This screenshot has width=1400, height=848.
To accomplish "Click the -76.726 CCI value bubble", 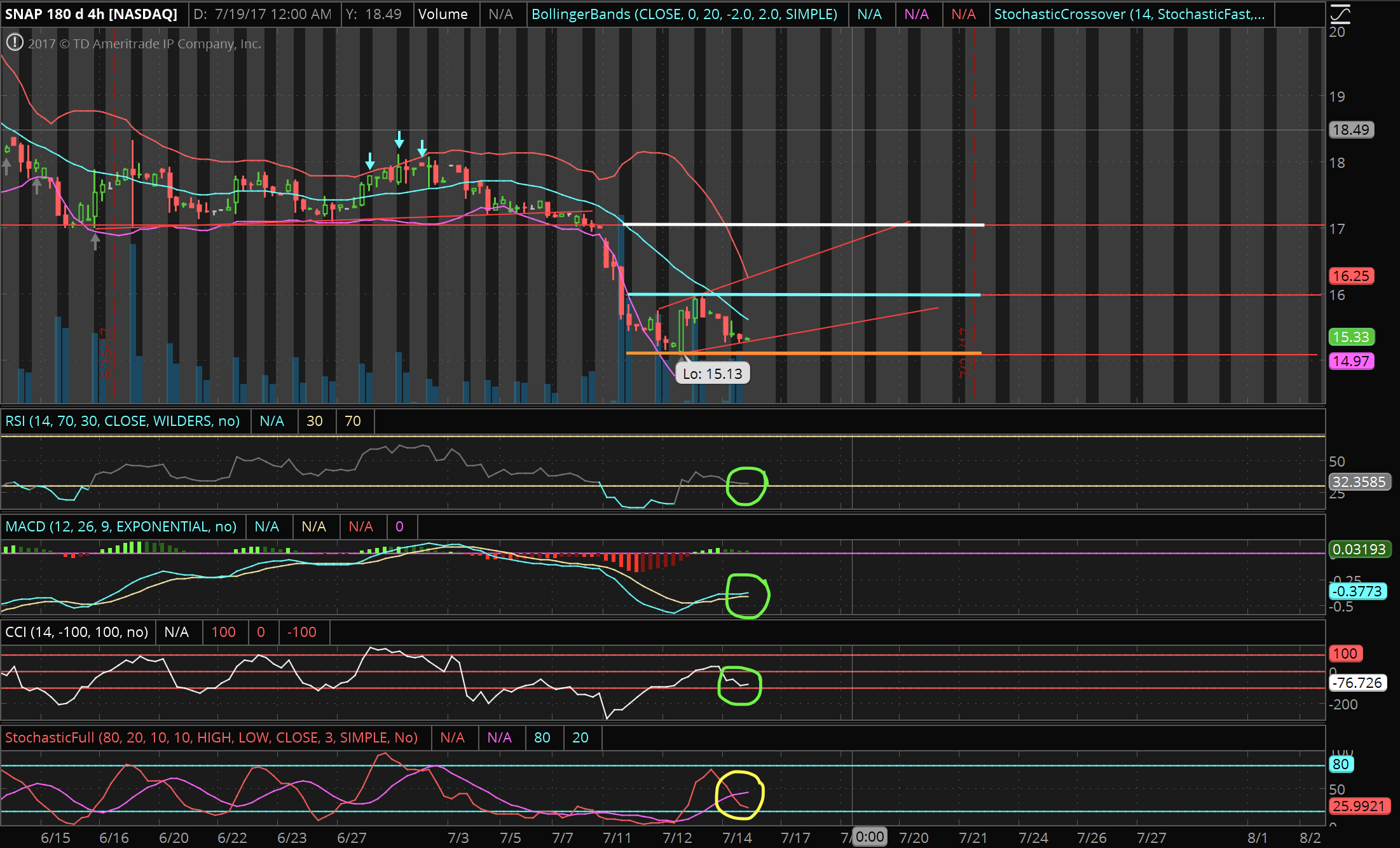I will [1357, 683].
